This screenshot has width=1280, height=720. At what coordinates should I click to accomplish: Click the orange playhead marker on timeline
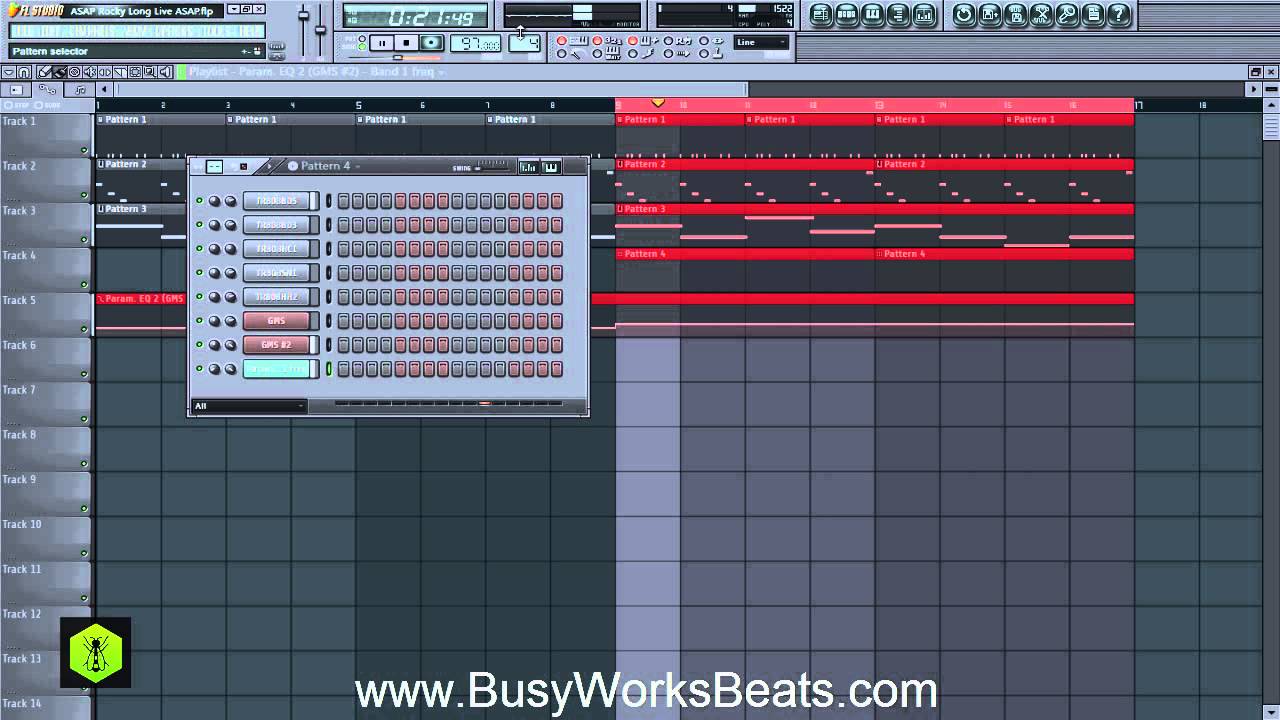pyautogui.click(x=657, y=103)
